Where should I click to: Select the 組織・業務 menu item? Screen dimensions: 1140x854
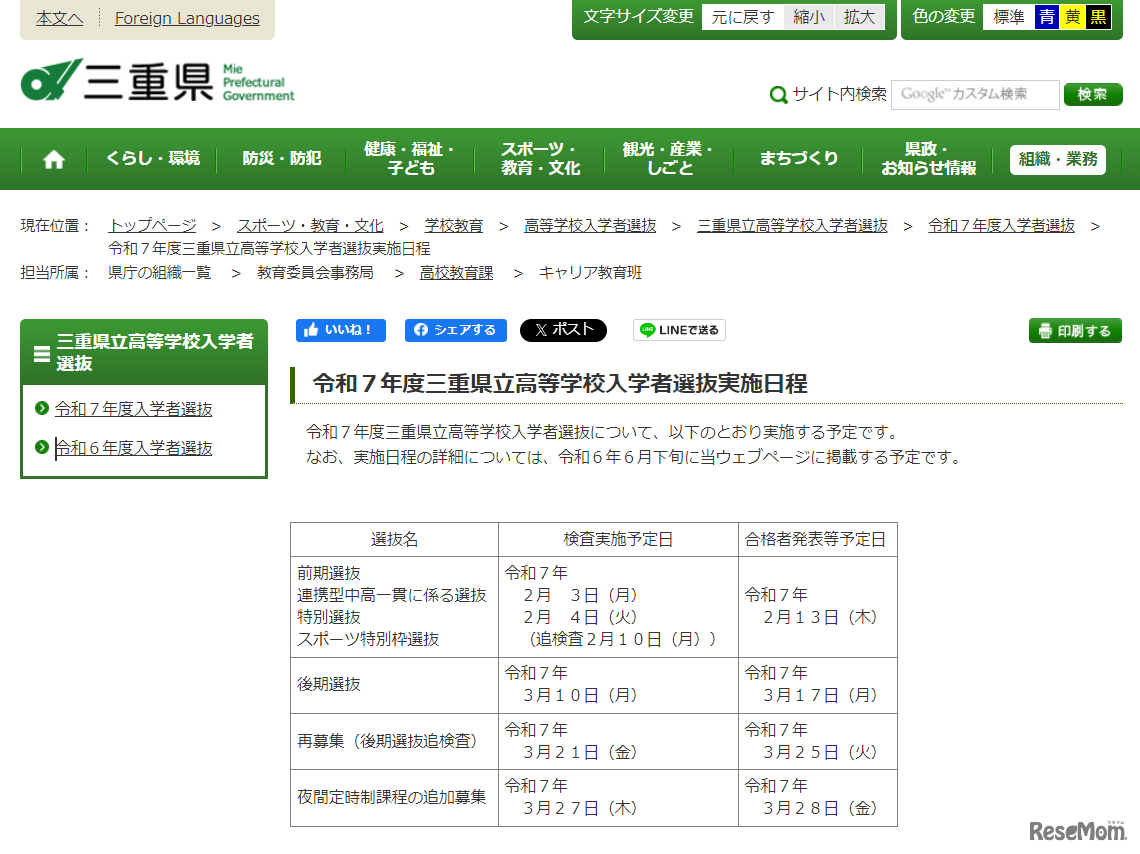click(1057, 158)
